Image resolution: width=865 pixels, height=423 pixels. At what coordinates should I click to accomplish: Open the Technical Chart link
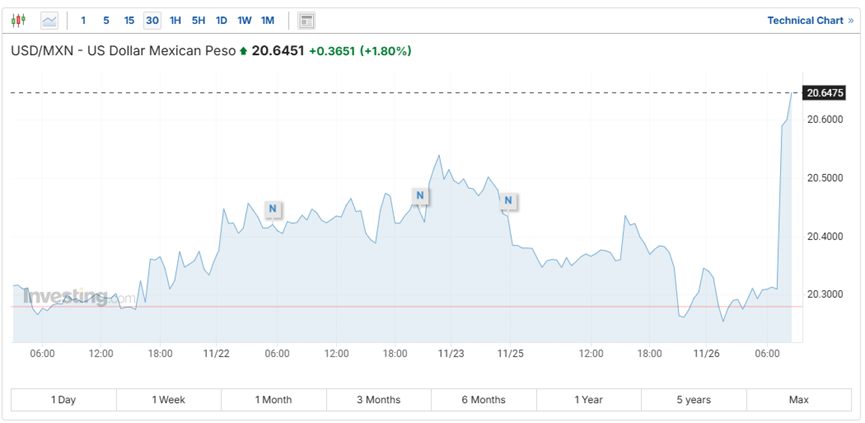(805, 20)
